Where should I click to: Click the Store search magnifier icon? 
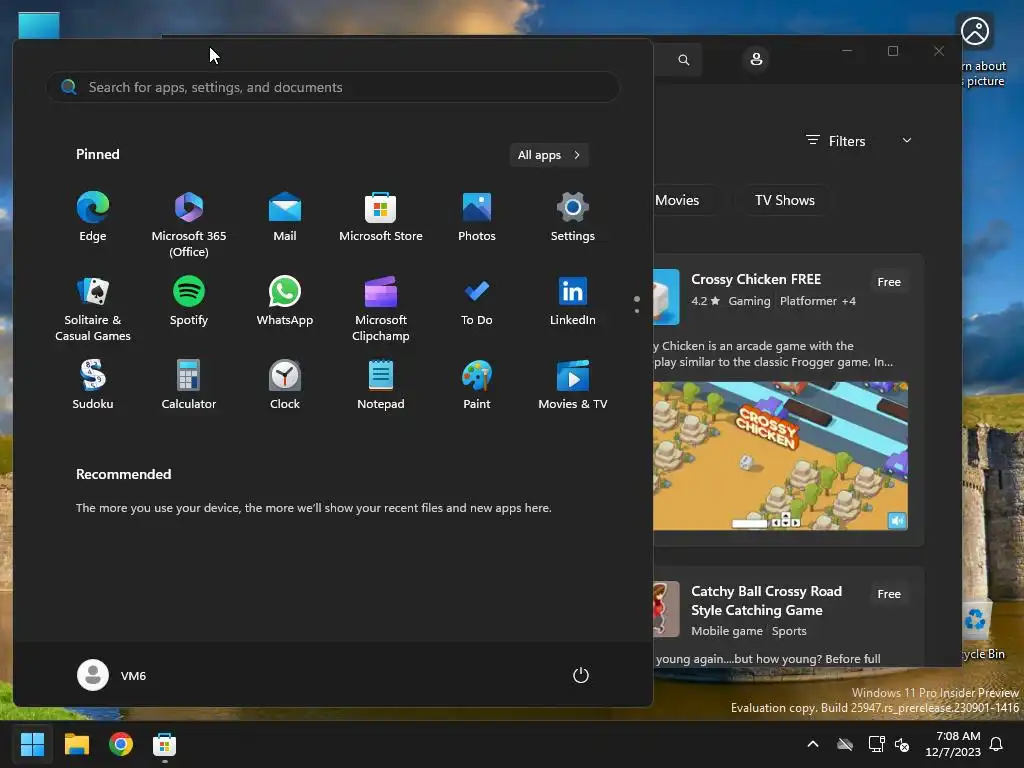[x=684, y=59]
